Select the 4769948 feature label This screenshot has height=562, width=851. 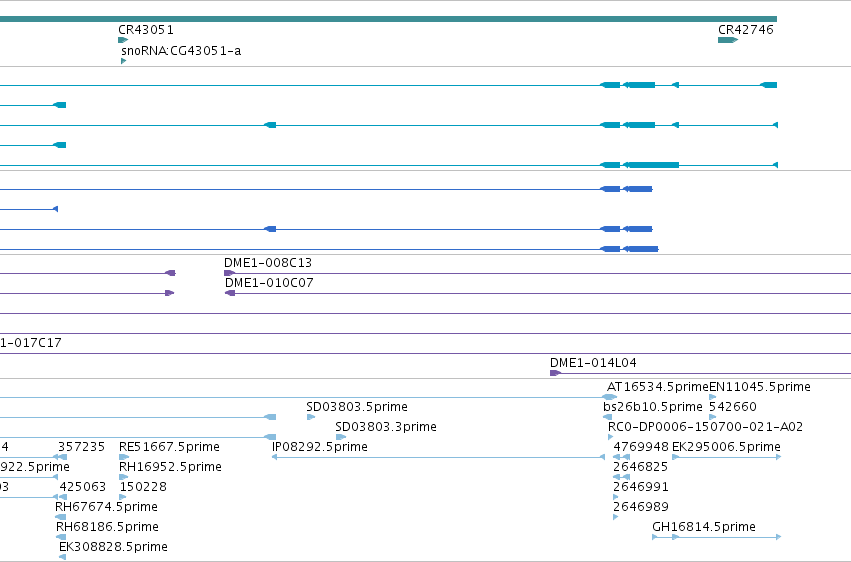click(641, 447)
